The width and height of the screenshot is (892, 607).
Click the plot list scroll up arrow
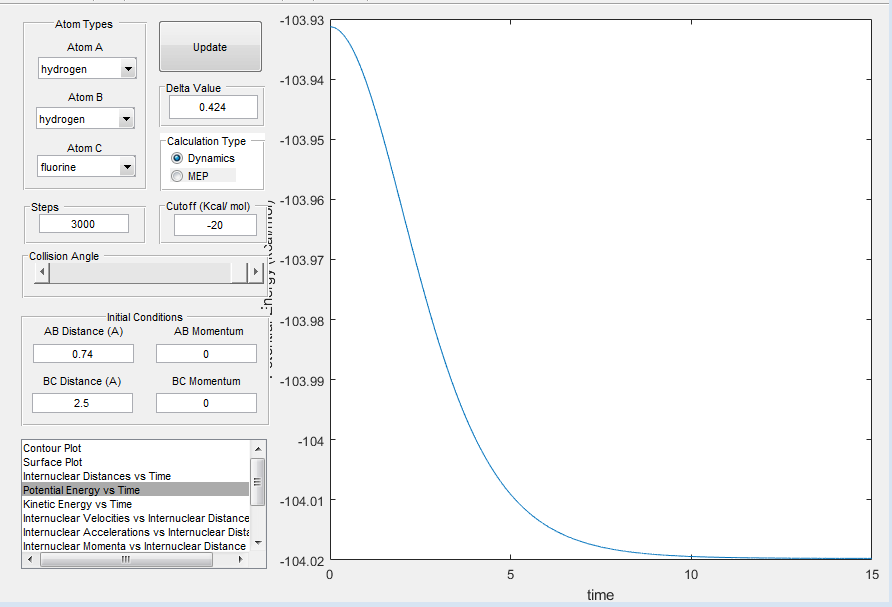click(x=258, y=449)
